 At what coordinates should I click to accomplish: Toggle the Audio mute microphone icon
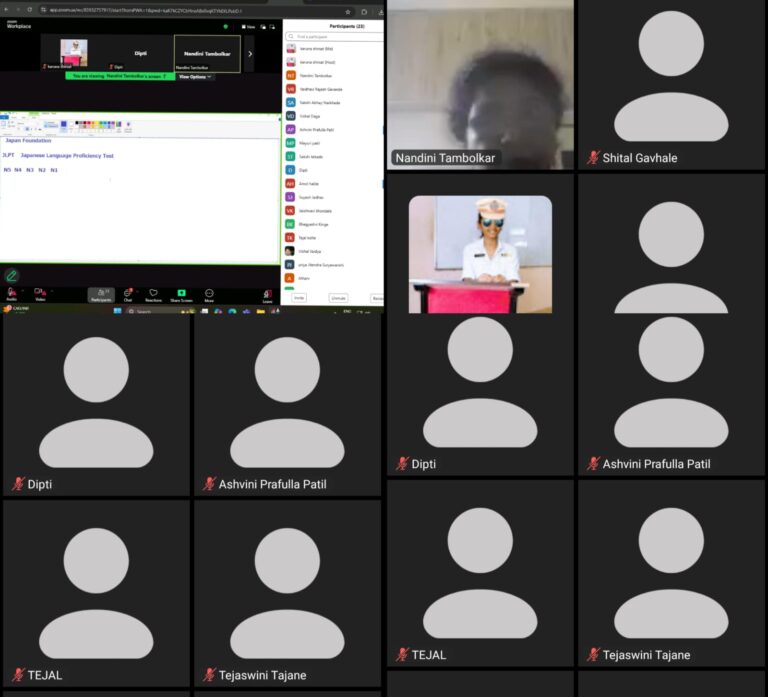coord(11,293)
